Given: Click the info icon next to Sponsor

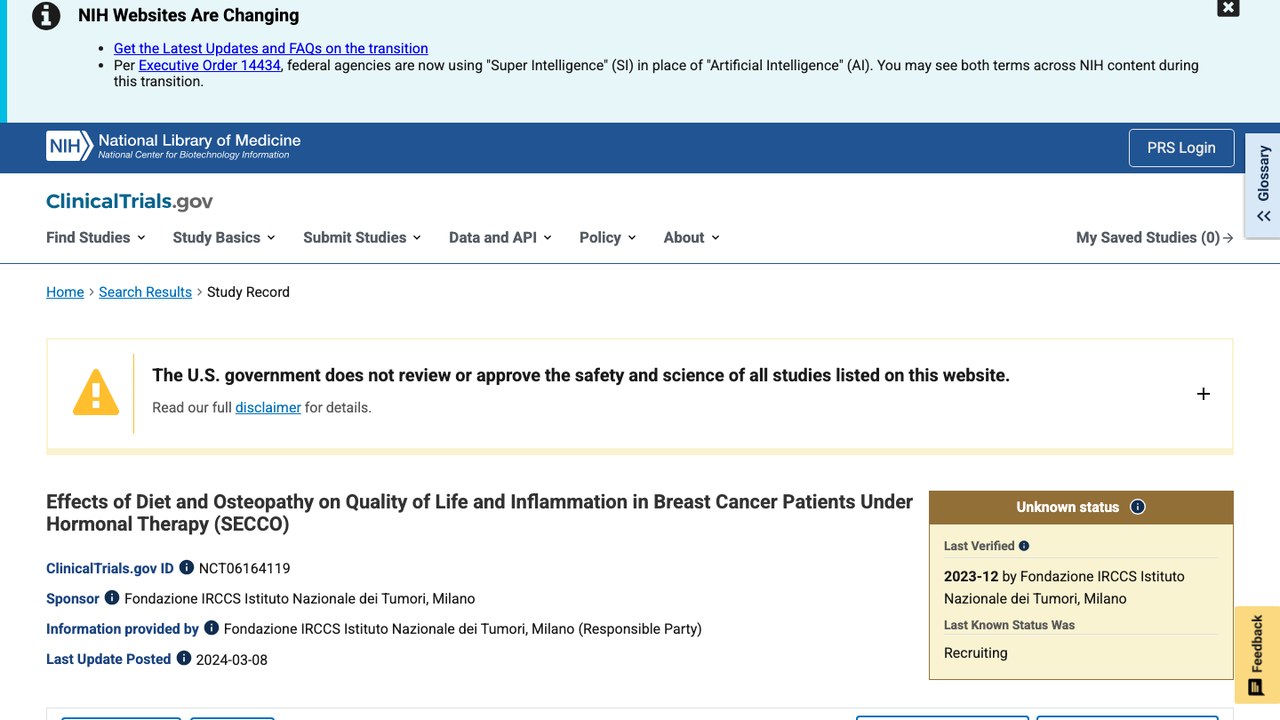Looking at the screenshot, I should [x=112, y=597].
